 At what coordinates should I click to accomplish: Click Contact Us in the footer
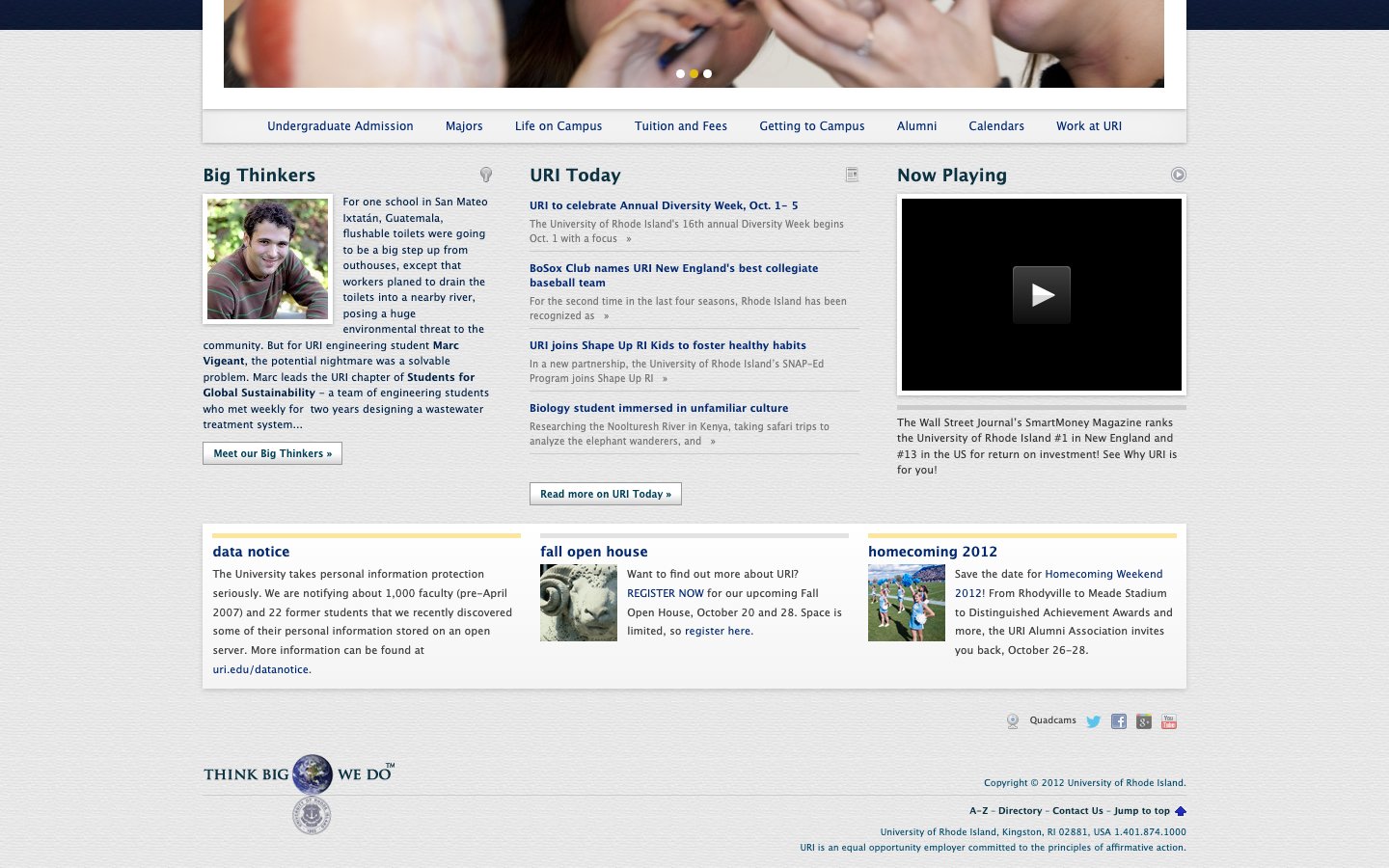pyautogui.click(x=1077, y=811)
